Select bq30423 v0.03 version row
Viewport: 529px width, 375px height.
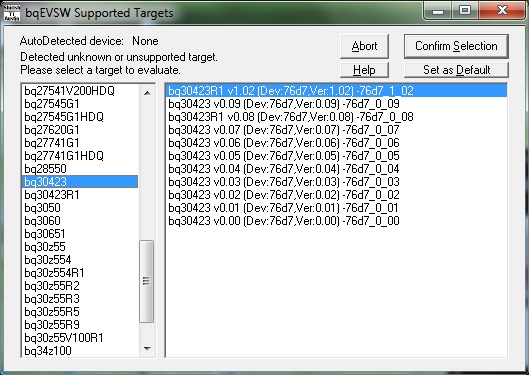(x=336, y=182)
